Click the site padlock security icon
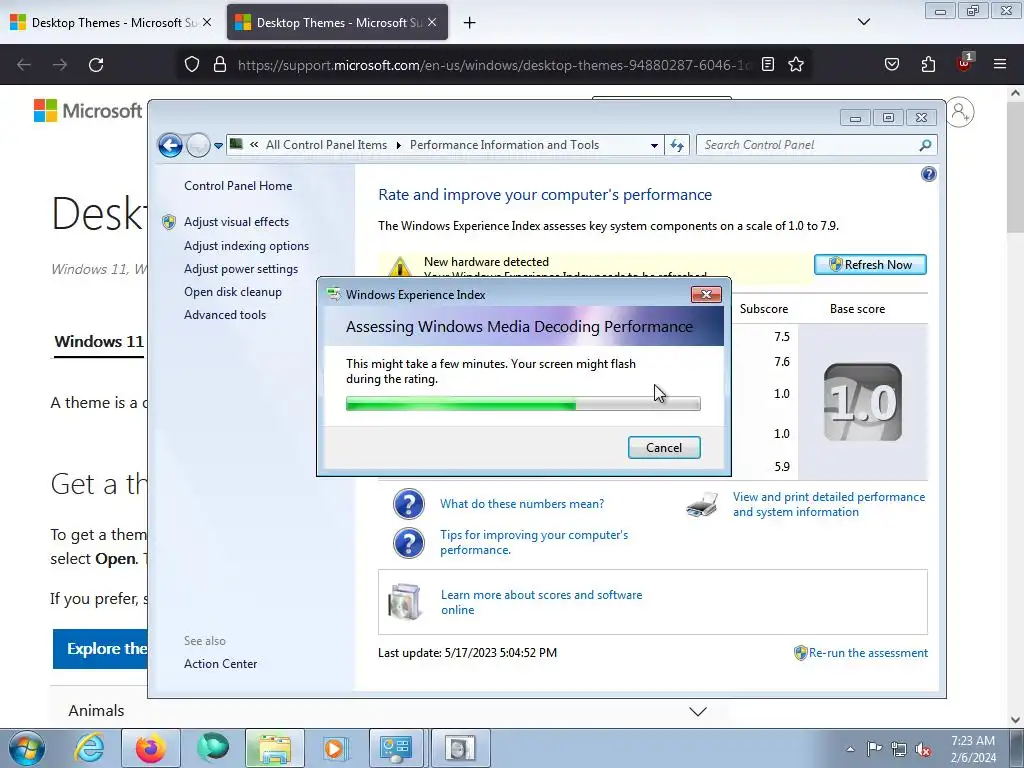Viewport: 1024px width, 768px height. click(x=220, y=64)
